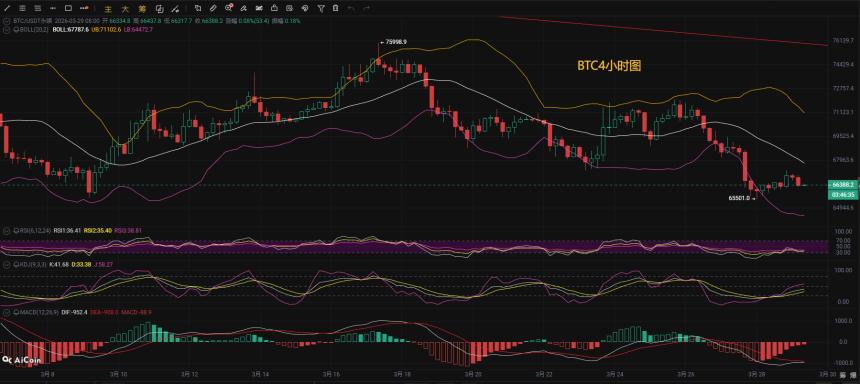Click the 主 main-force indicator button
This screenshot has height=384, width=860.
pyautogui.click(x=108, y=9)
